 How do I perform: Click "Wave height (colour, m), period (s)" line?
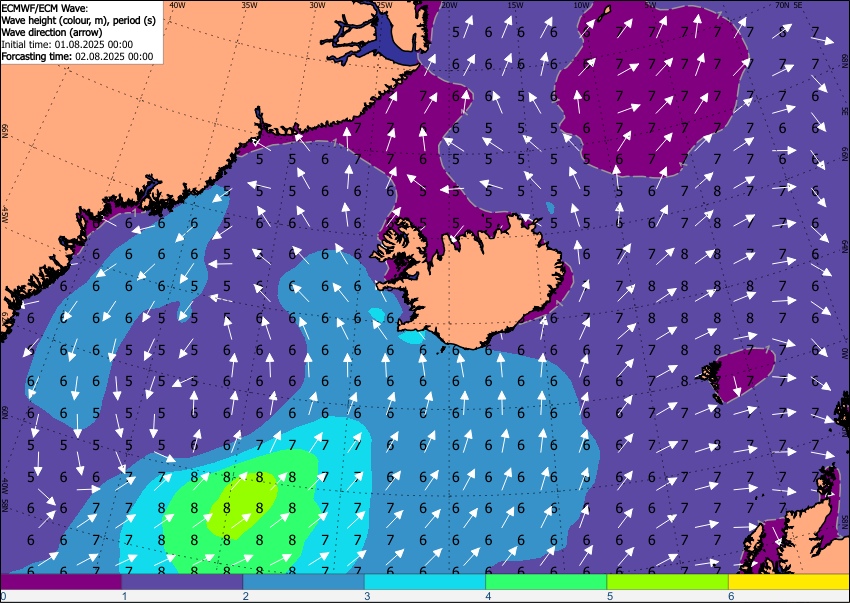[79, 20]
